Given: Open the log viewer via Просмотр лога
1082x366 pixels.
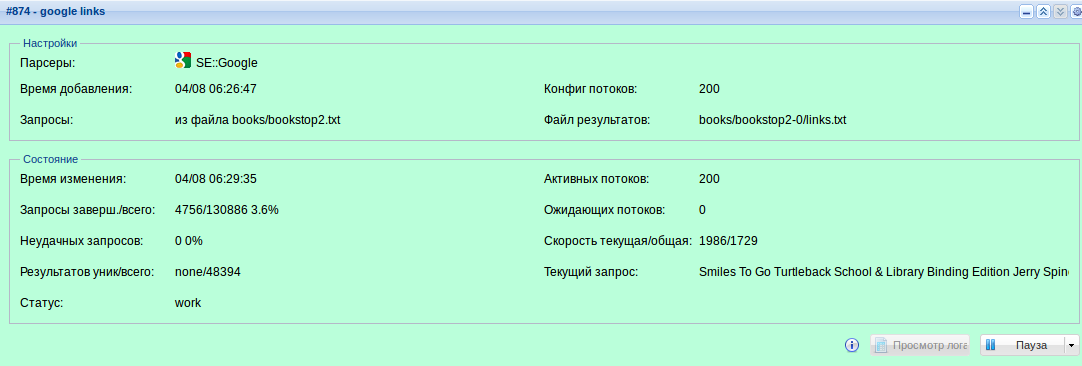Looking at the screenshot, I should (920, 345).
